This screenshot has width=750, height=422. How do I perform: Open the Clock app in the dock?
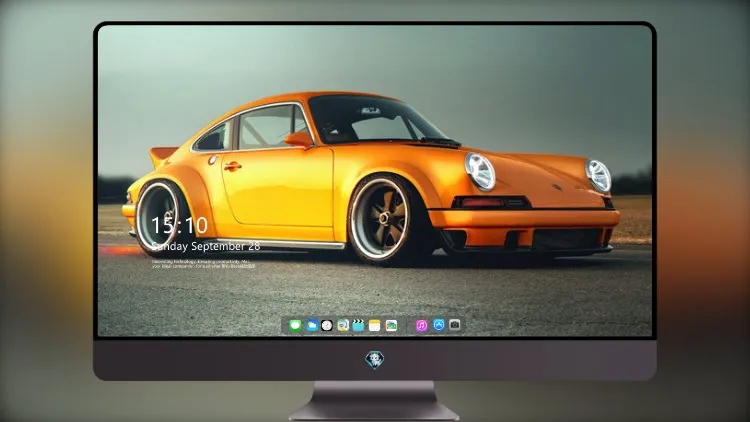(x=327, y=325)
